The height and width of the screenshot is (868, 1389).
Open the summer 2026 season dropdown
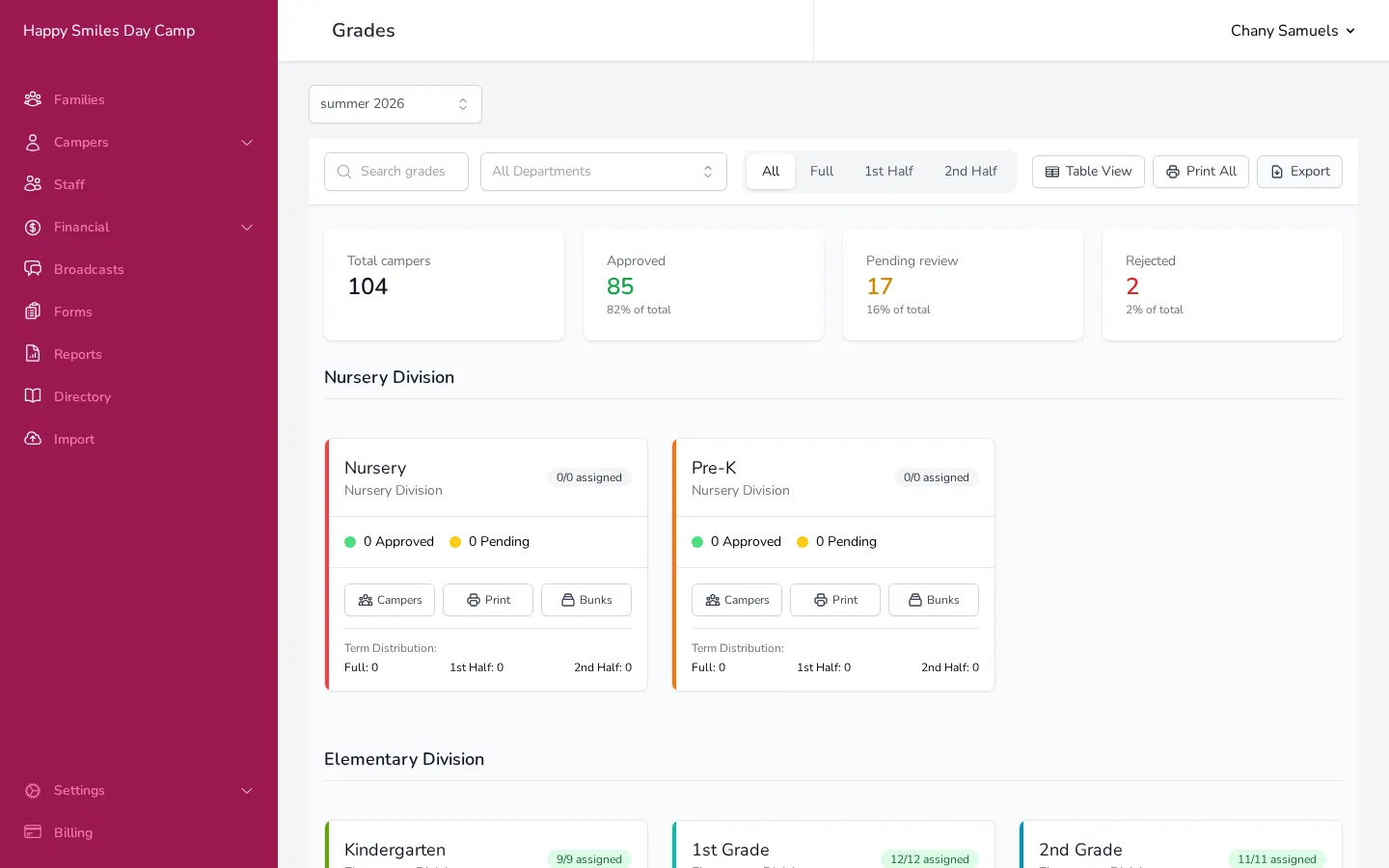[x=395, y=104]
